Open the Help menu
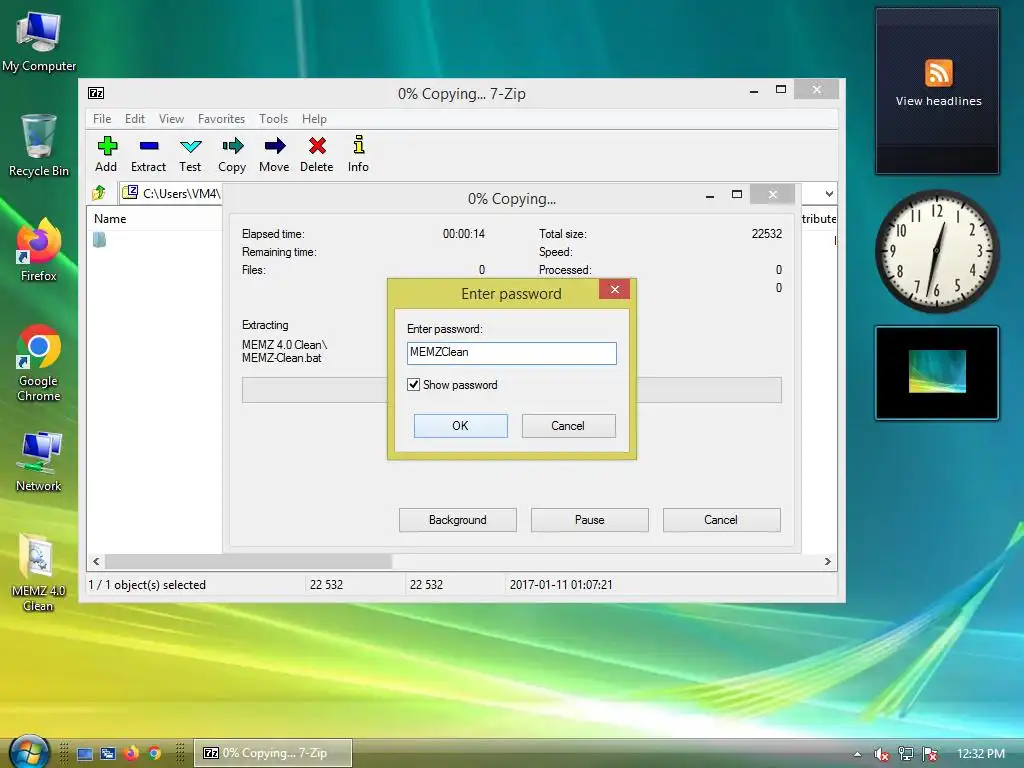The image size is (1024, 768). pos(314,119)
